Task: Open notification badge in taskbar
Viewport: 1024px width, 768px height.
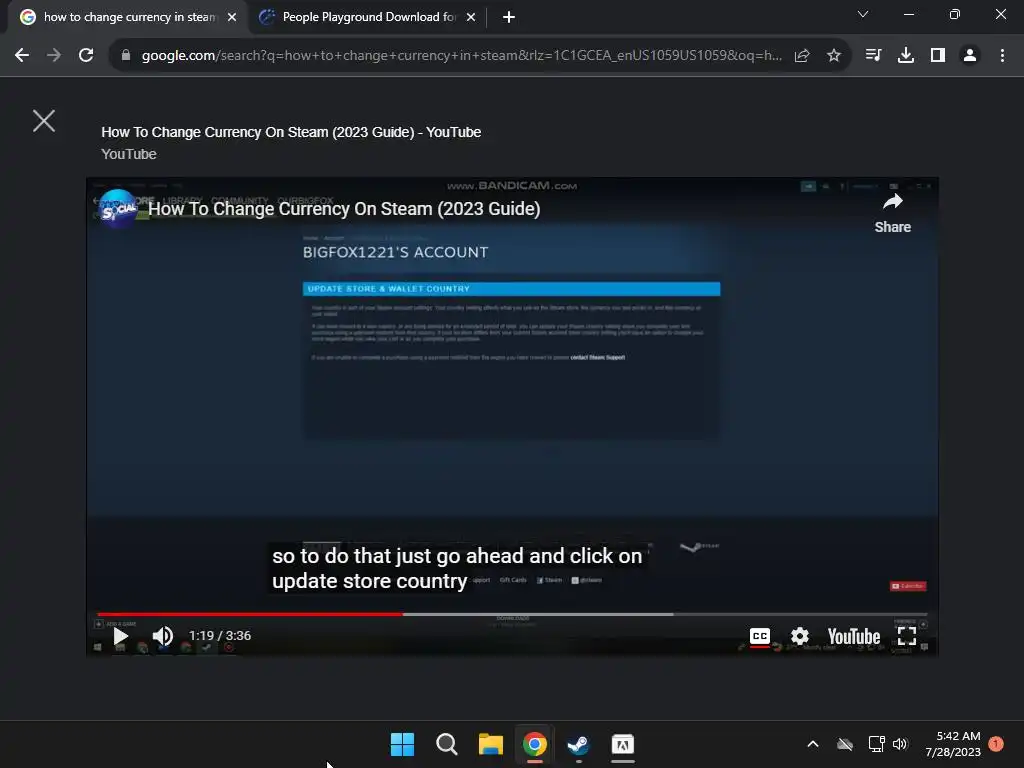Action: click(x=996, y=744)
